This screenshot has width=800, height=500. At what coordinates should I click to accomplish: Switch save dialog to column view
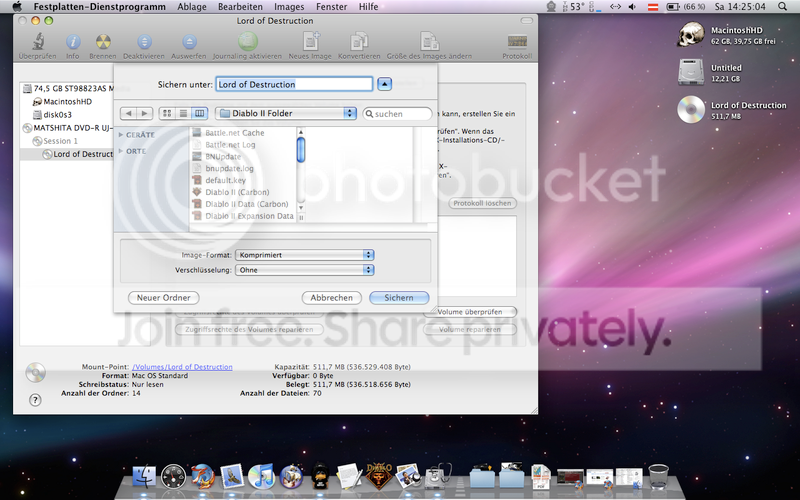coord(199,113)
